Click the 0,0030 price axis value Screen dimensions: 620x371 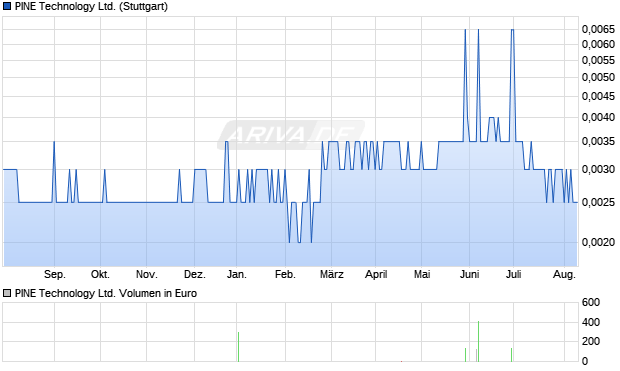[x=598, y=169]
